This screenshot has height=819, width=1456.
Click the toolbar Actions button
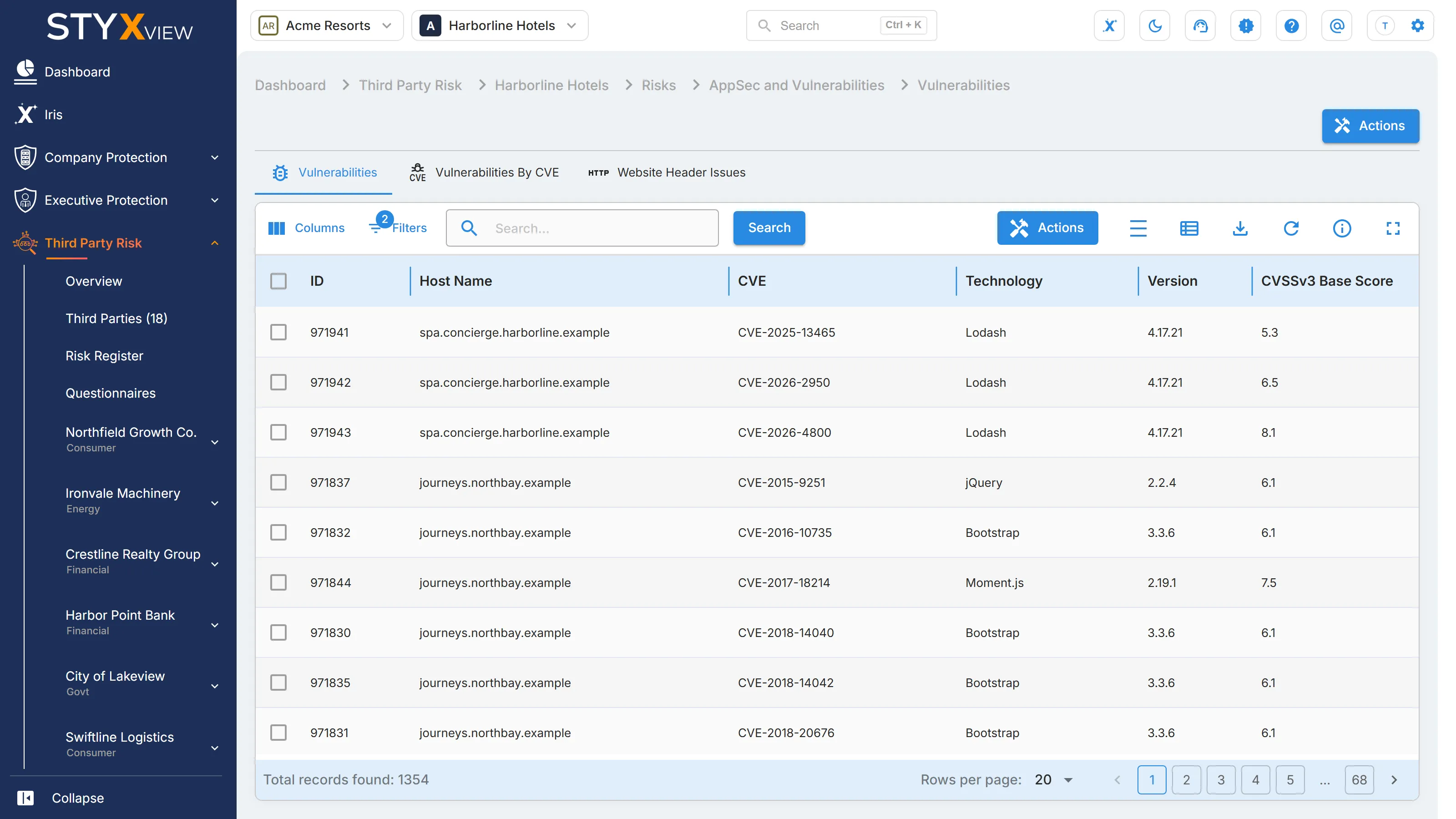[1047, 228]
